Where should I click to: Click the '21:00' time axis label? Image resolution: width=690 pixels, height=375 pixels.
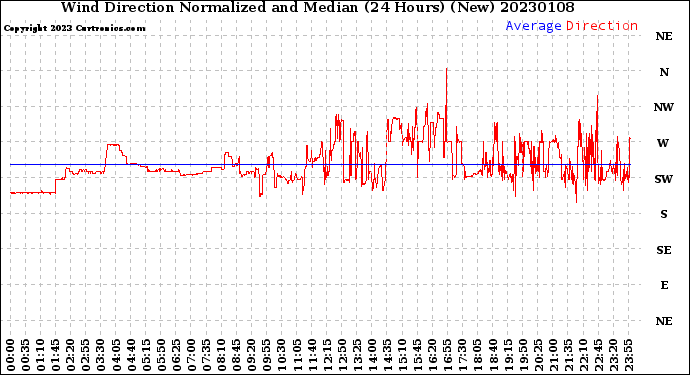[552, 355]
